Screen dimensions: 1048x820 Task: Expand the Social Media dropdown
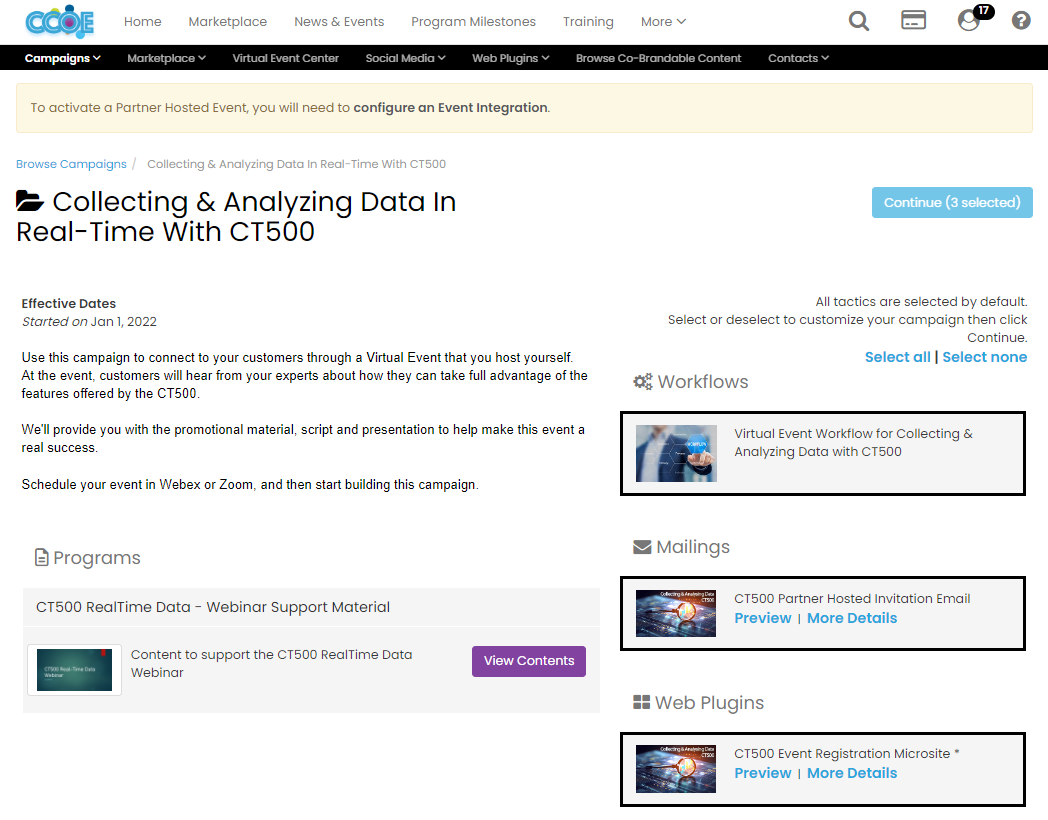click(x=405, y=58)
